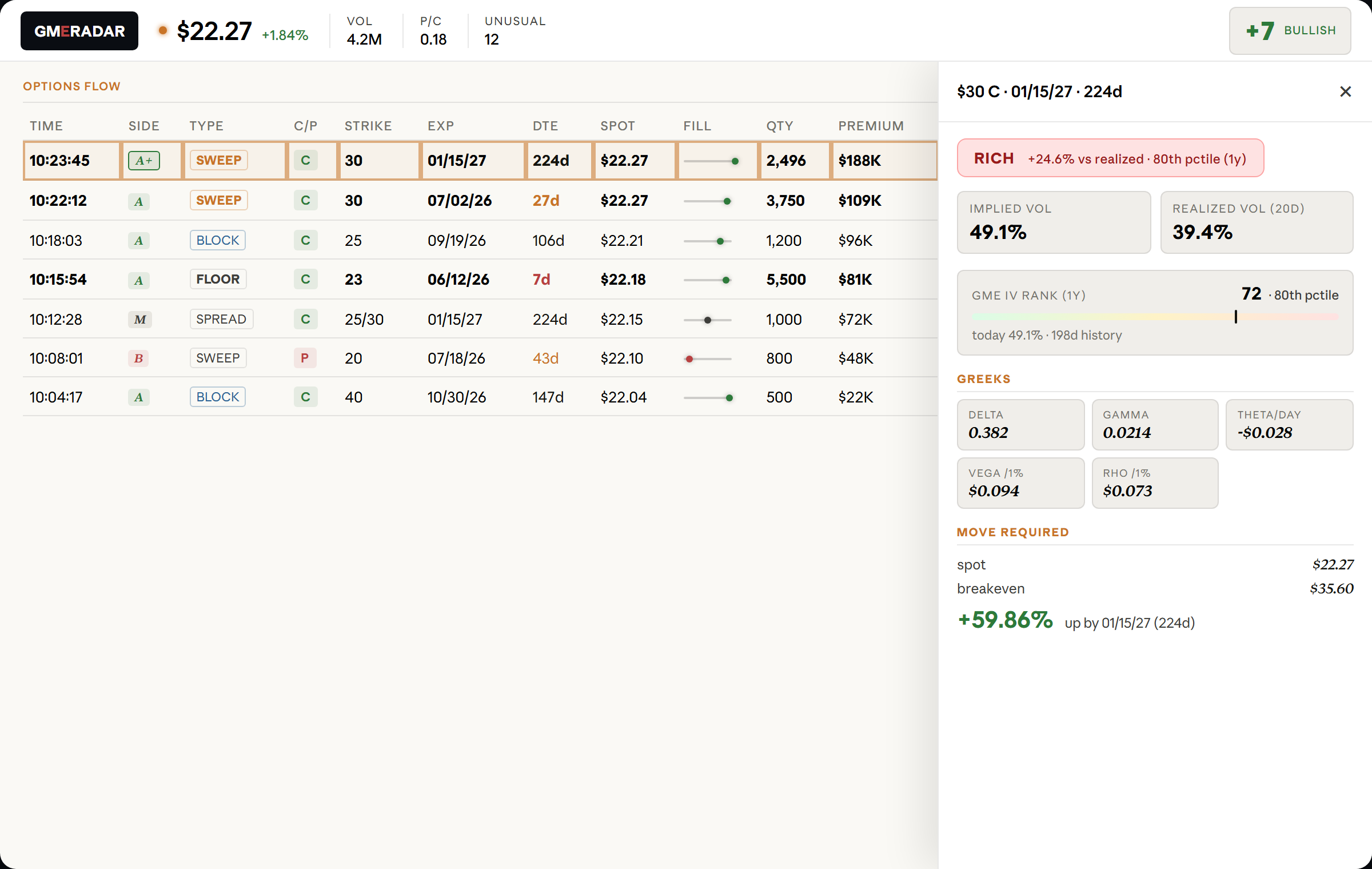Click the SWEEP tag in 10:22:12 row

pos(218,200)
